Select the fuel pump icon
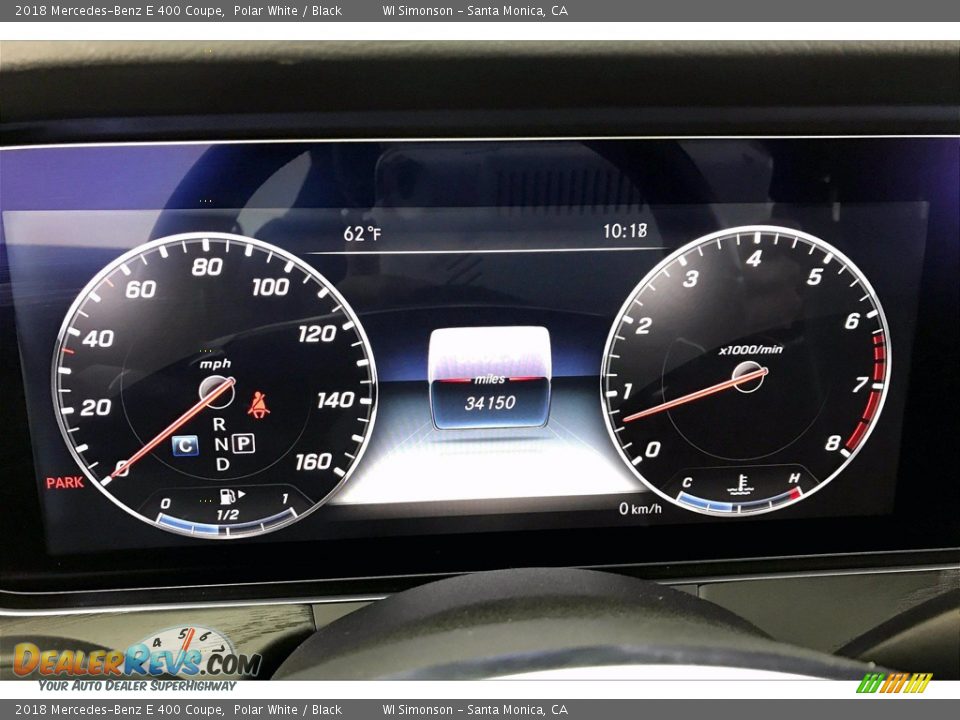Image resolution: width=960 pixels, height=720 pixels. tap(228, 496)
